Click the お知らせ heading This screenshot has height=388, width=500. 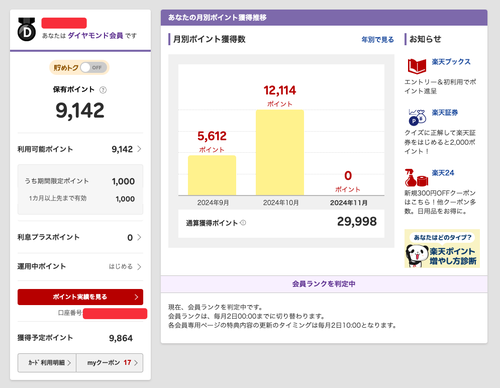tap(425, 39)
